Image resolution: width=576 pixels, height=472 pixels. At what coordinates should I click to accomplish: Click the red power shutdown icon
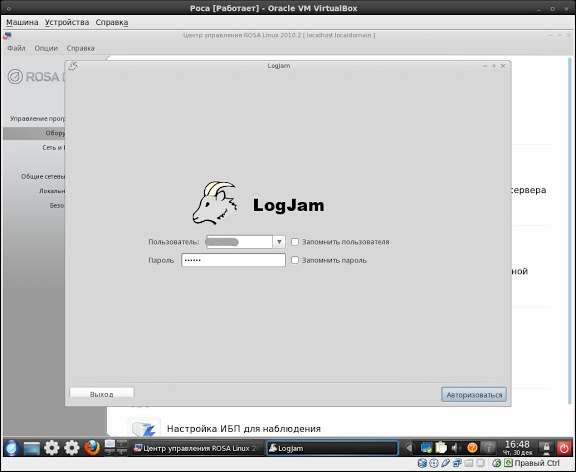pyautogui.click(x=564, y=448)
